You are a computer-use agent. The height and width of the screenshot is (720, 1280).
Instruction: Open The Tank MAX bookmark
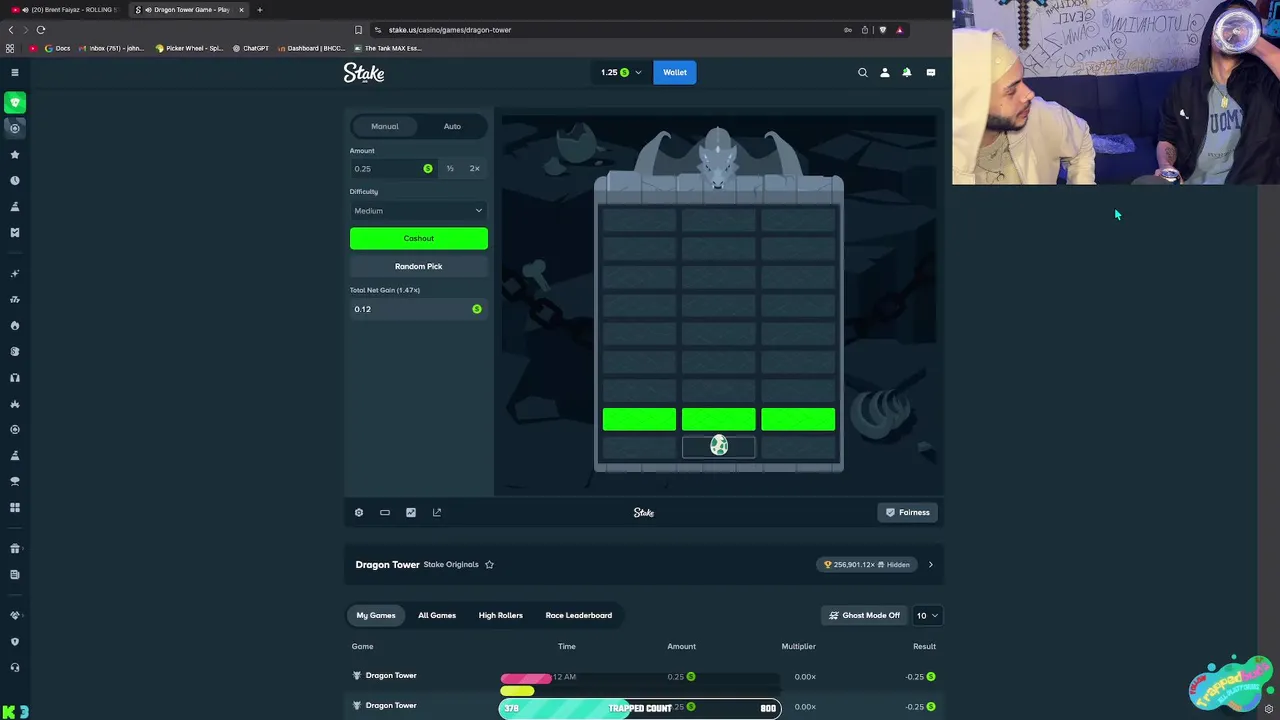click(x=387, y=48)
